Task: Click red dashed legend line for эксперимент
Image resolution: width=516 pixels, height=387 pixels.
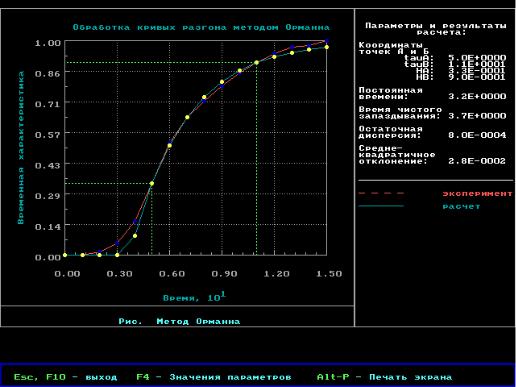Action: [x=381, y=193]
